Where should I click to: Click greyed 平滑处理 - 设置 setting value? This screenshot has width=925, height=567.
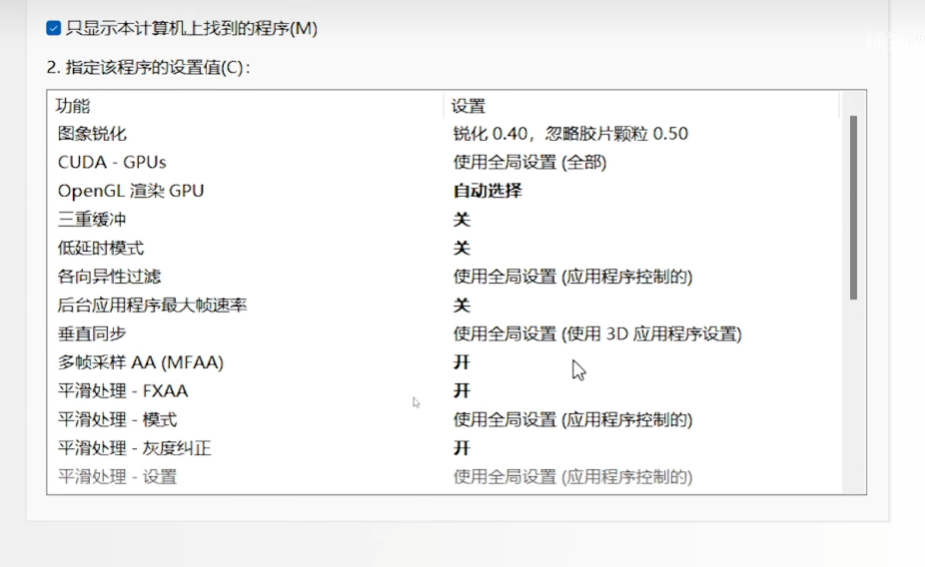573,477
